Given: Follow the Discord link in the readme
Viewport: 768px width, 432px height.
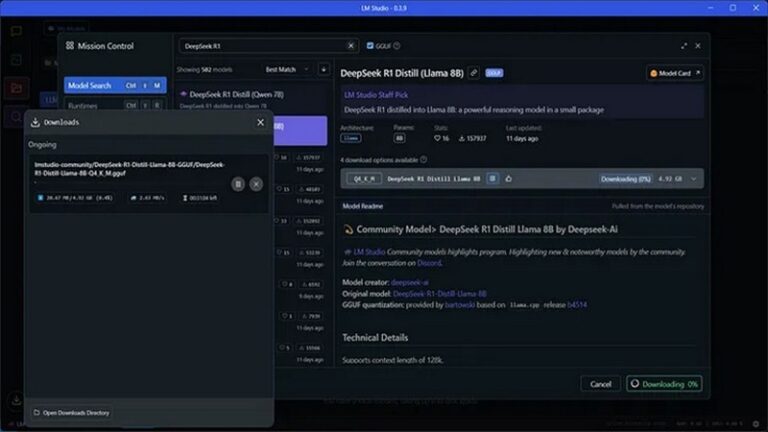Looking at the screenshot, I should 429,263.
